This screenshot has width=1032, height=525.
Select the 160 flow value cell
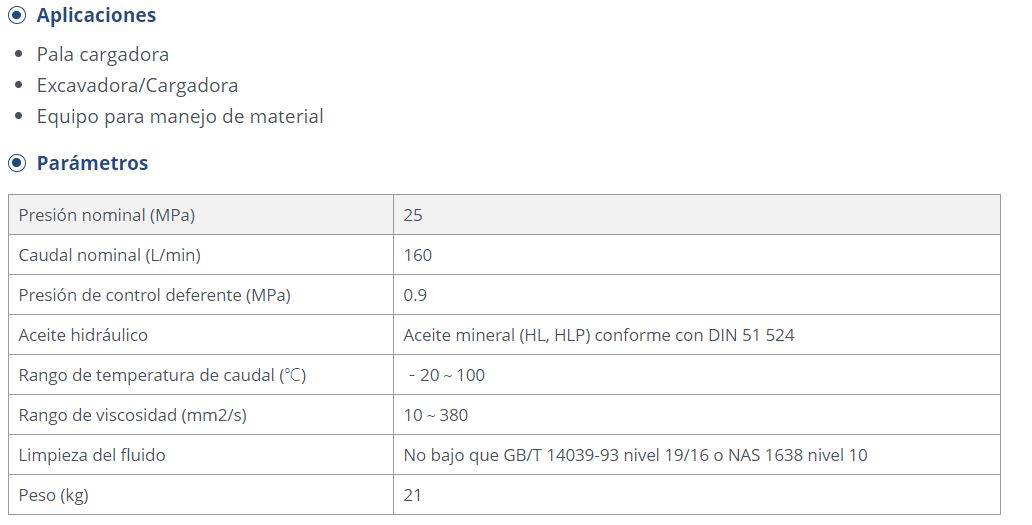(697, 255)
